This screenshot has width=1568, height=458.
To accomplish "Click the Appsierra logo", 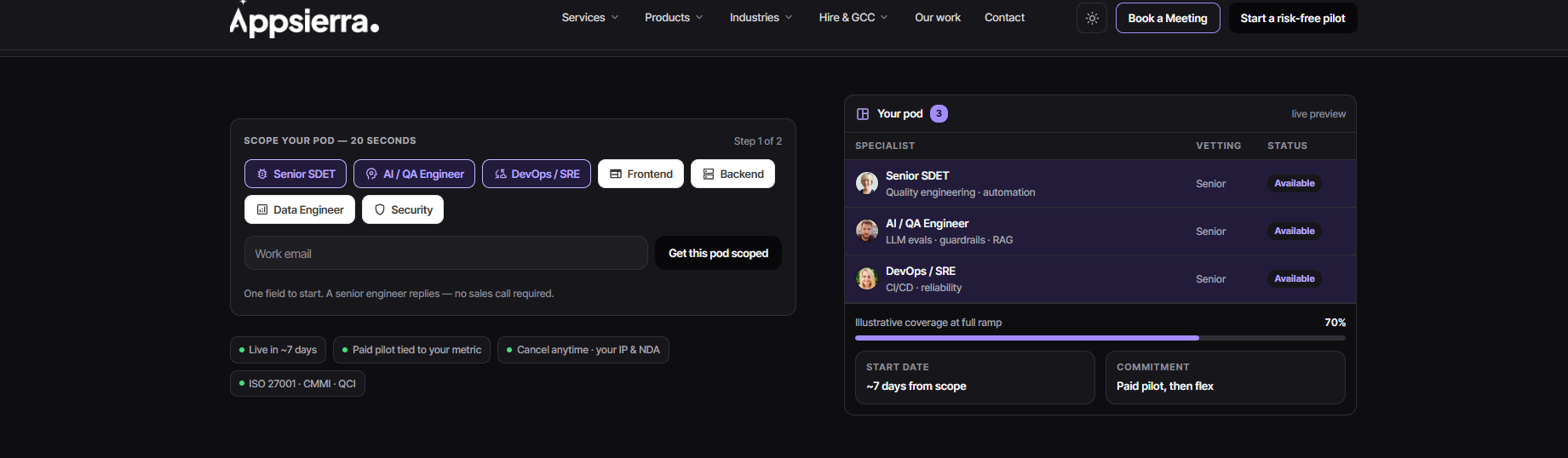I will [x=304, y=19].
